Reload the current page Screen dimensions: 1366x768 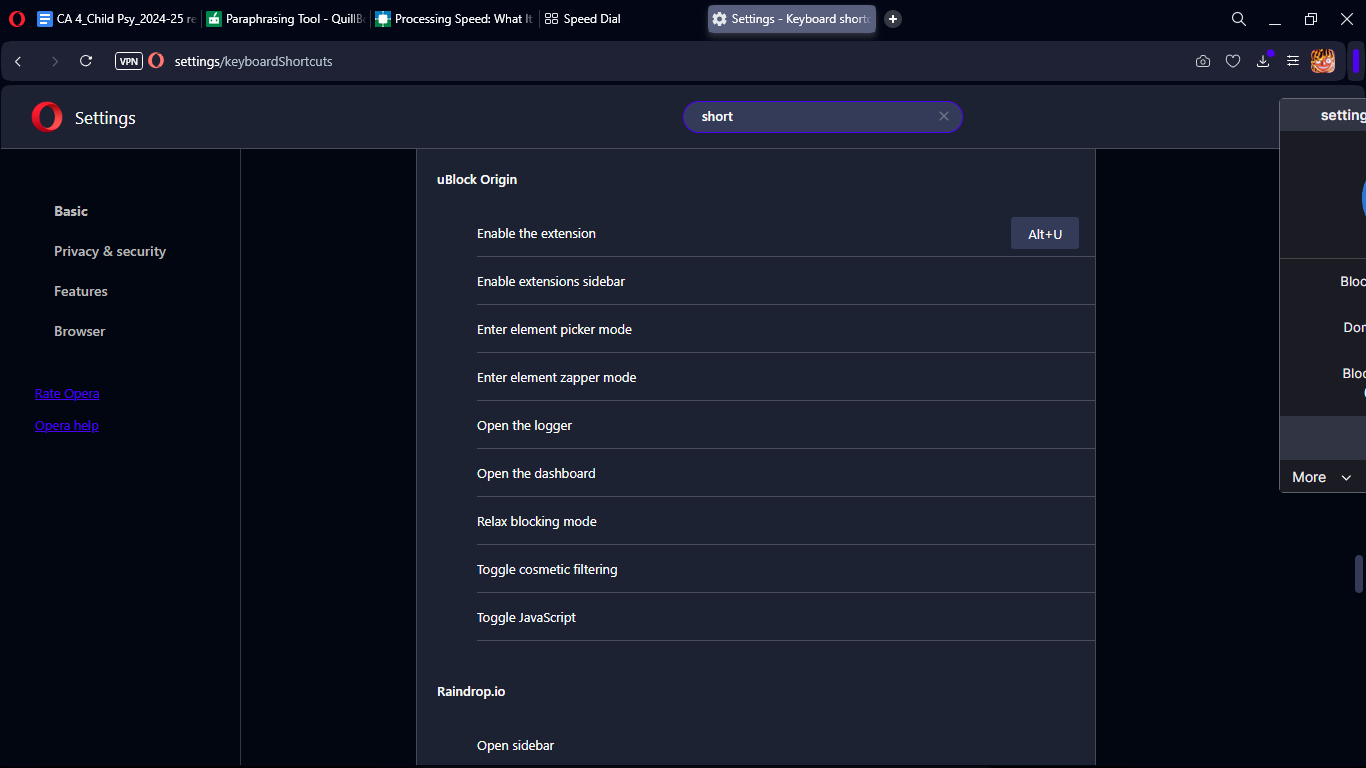(86, 61)
